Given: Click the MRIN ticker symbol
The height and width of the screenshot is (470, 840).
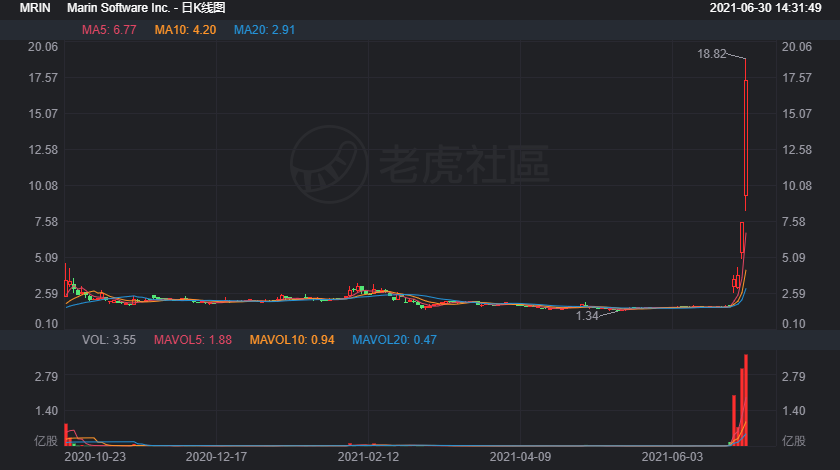Looking at the screenshot, I should (x=35, y=8).
